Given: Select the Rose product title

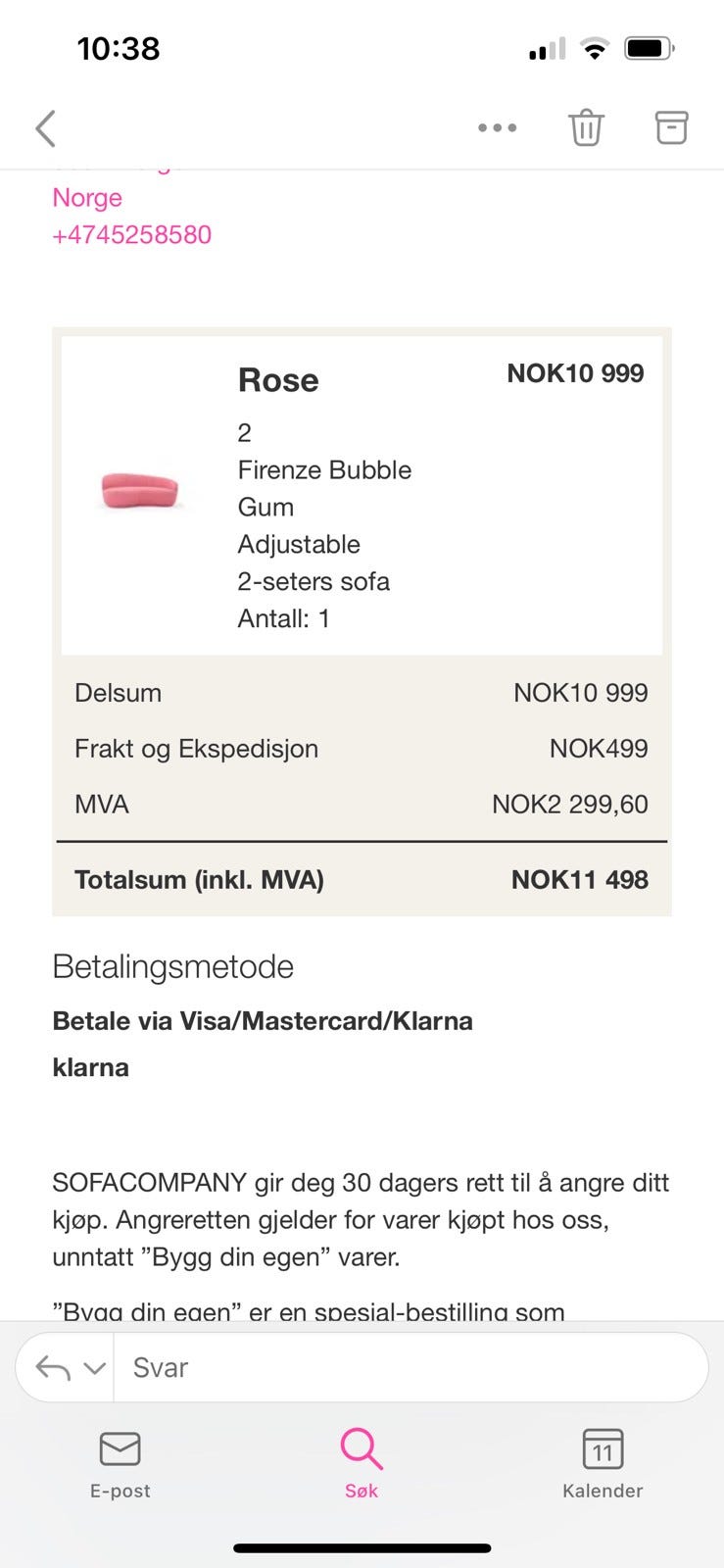Looking at the screenshot, I should click(x=278, y=380).
